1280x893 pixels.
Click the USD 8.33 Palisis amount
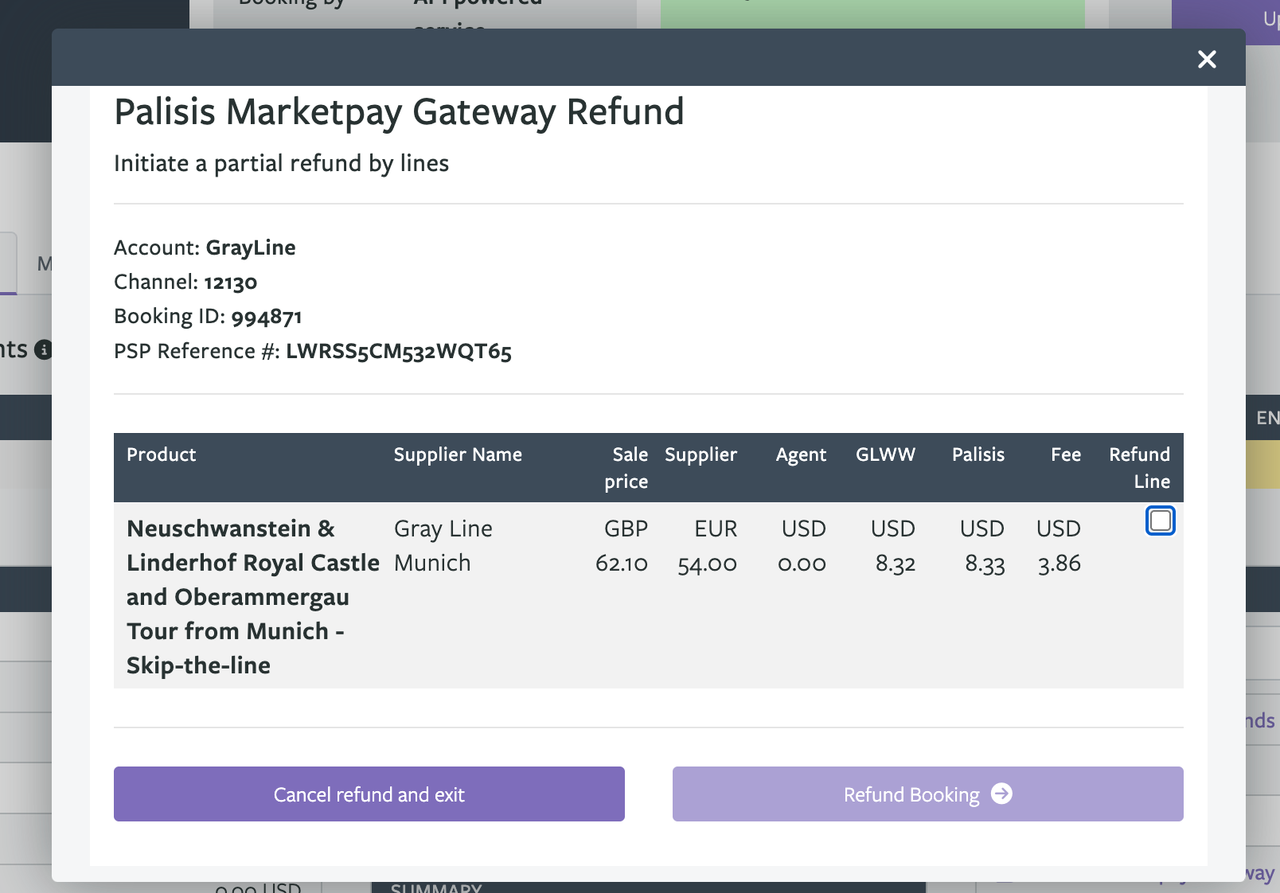982,546
